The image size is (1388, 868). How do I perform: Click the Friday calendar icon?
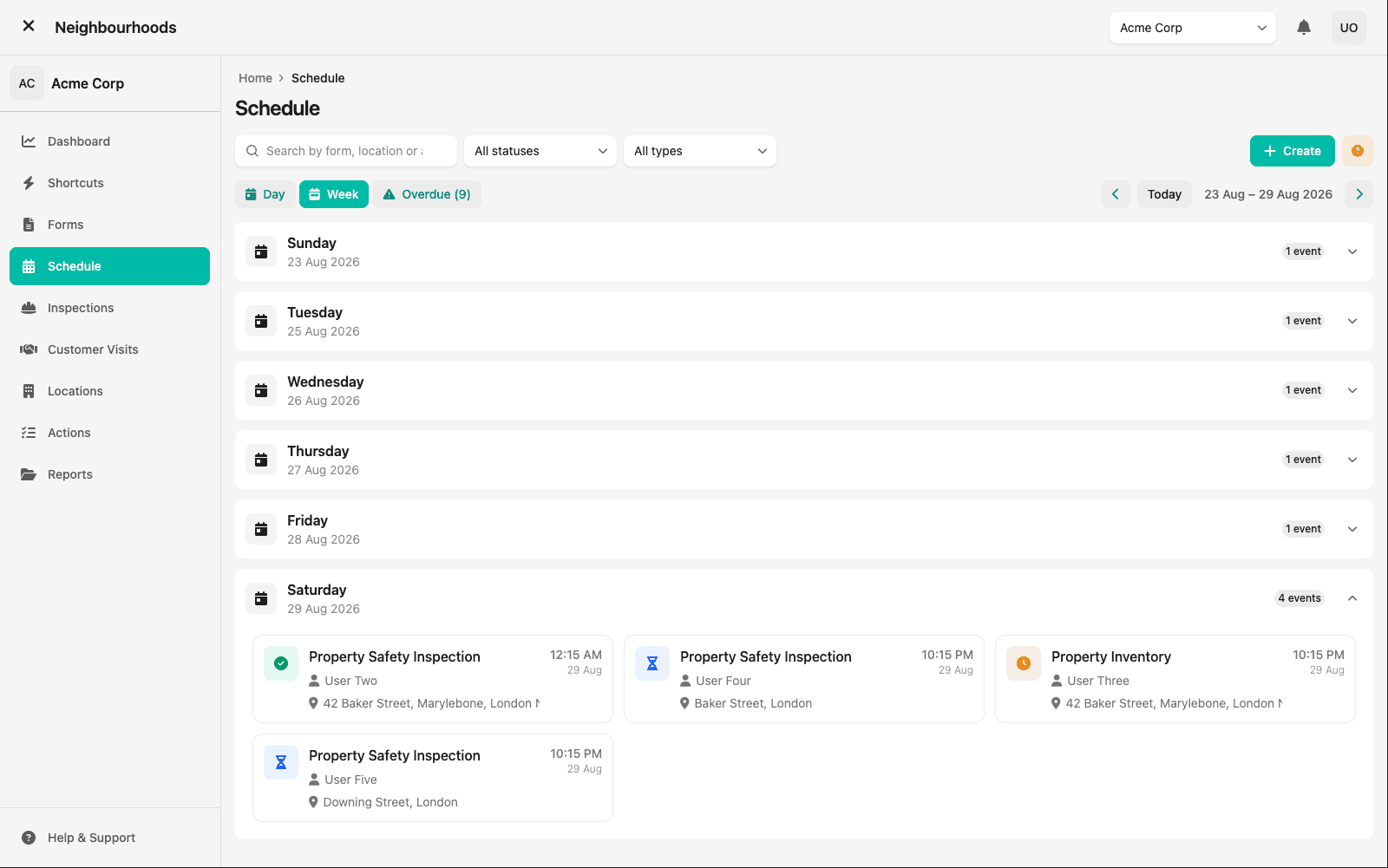[x=261, y=529]
